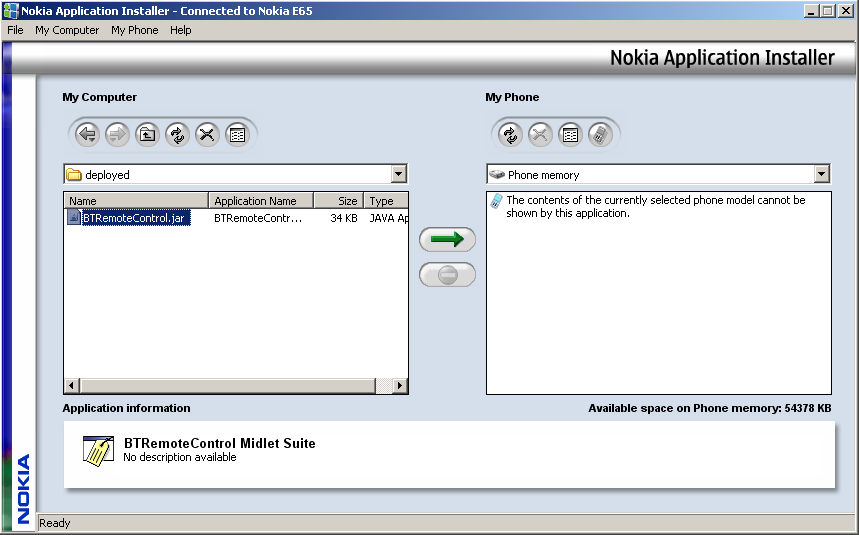Click the horizontal scrollbar thumb in file list

tap(228, 386)
